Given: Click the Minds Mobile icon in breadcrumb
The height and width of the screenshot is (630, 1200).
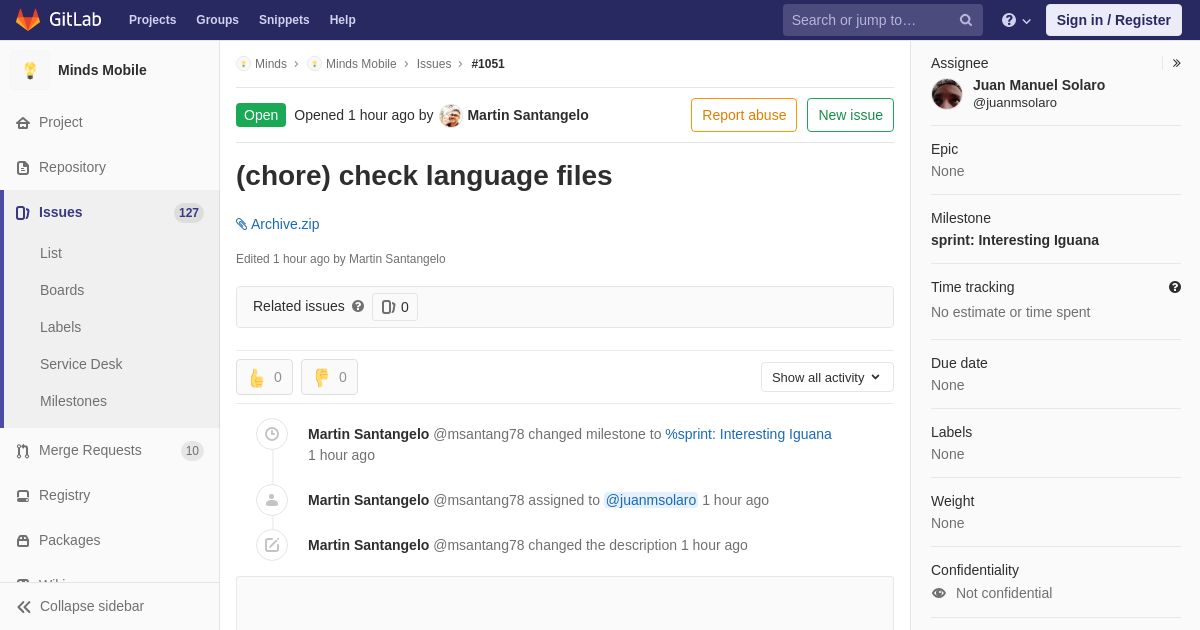Looking at the screenshot, I should point(314,64).
